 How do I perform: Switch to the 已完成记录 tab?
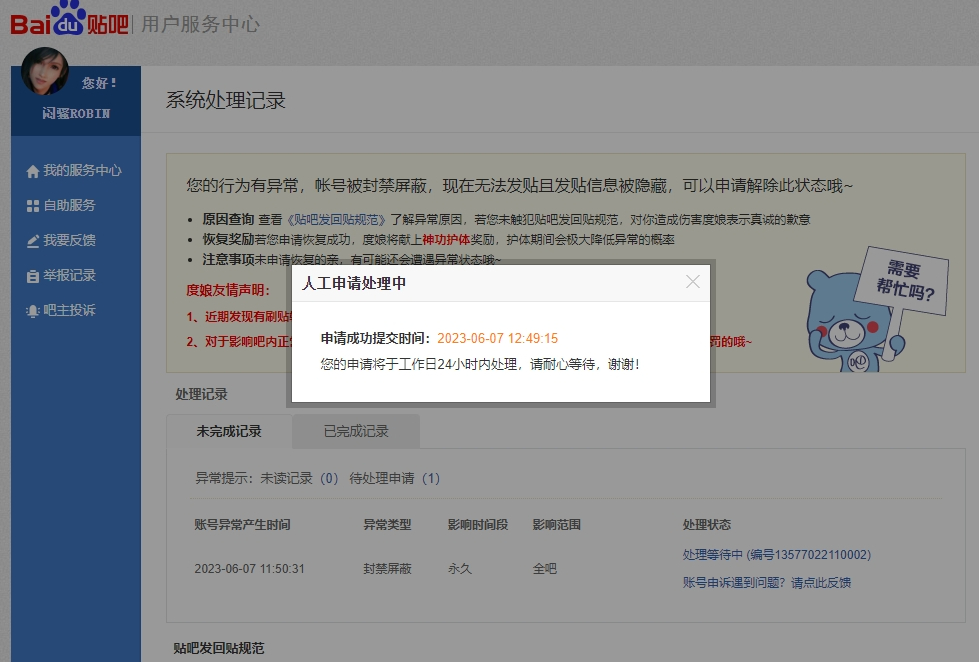356,432
